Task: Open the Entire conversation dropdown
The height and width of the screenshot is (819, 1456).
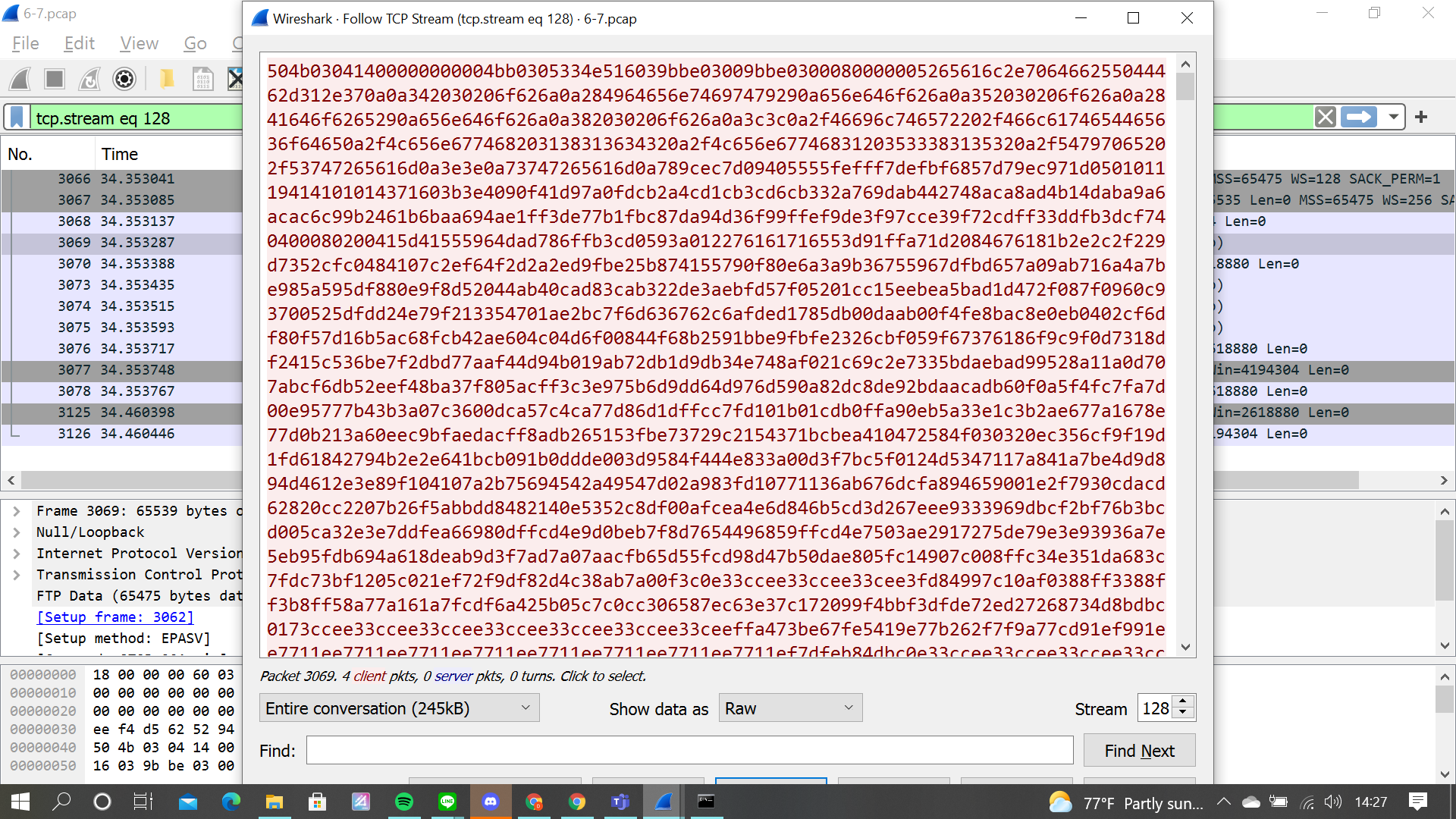Action: 399,708
